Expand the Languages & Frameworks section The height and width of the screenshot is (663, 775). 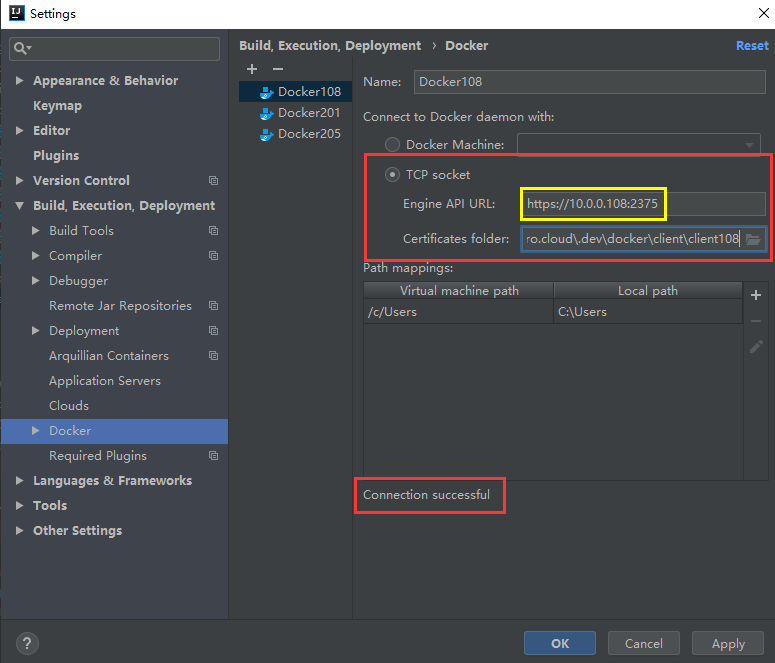pyautogui.click(x=20, y=481)
